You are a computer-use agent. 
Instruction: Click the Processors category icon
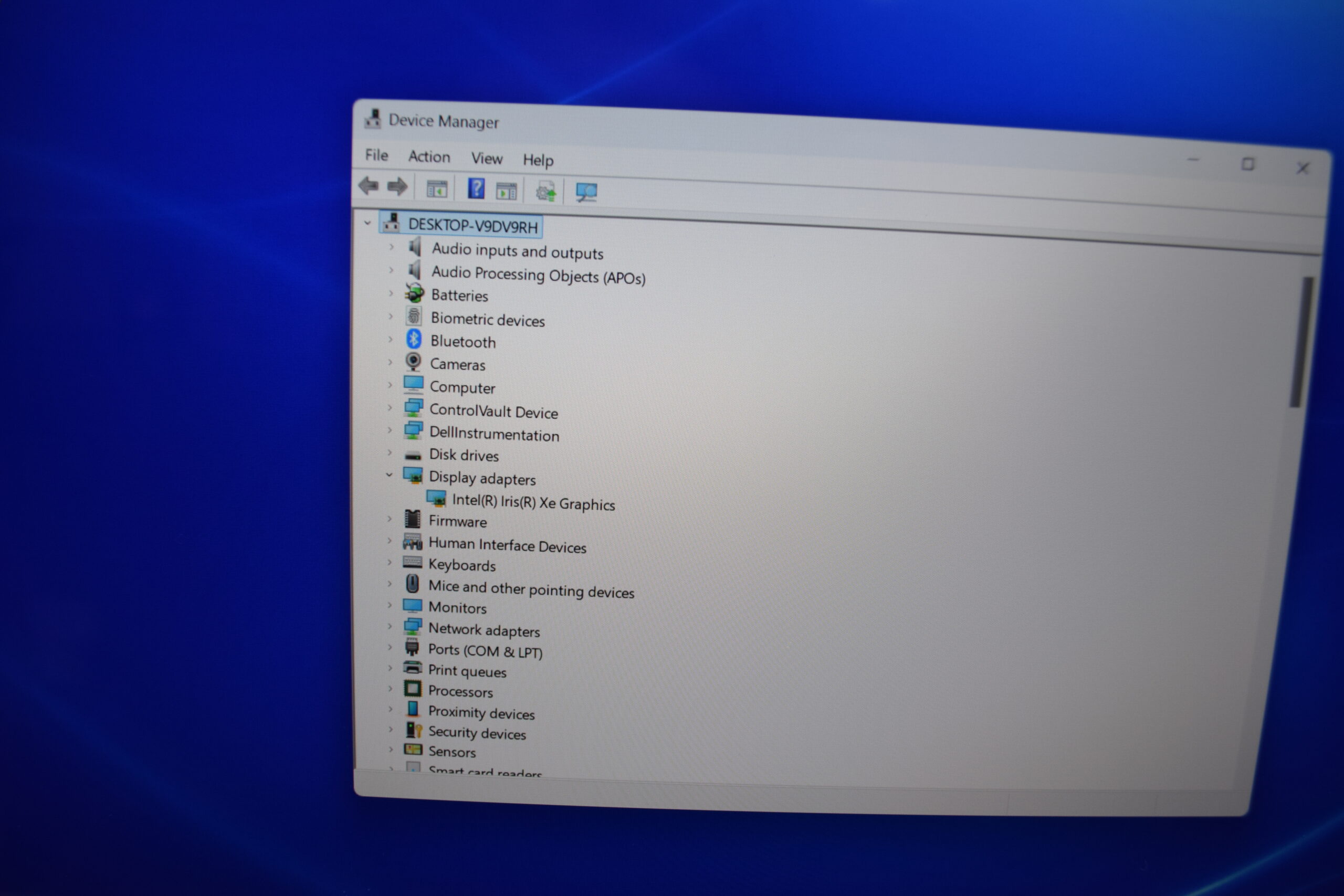(413, 689)
